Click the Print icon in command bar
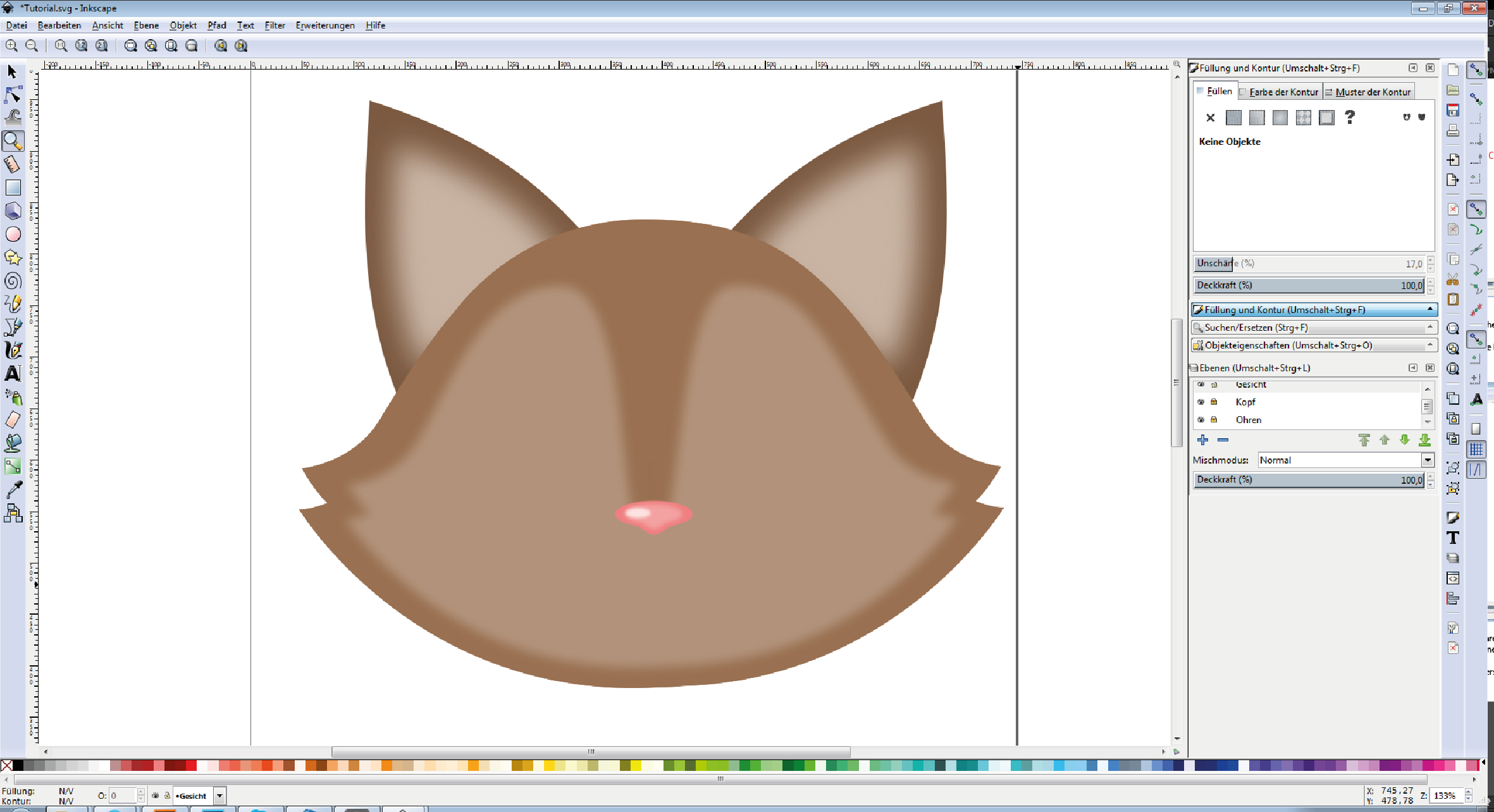This screenshot has width=1494, height=812. tap(1453, 130)
